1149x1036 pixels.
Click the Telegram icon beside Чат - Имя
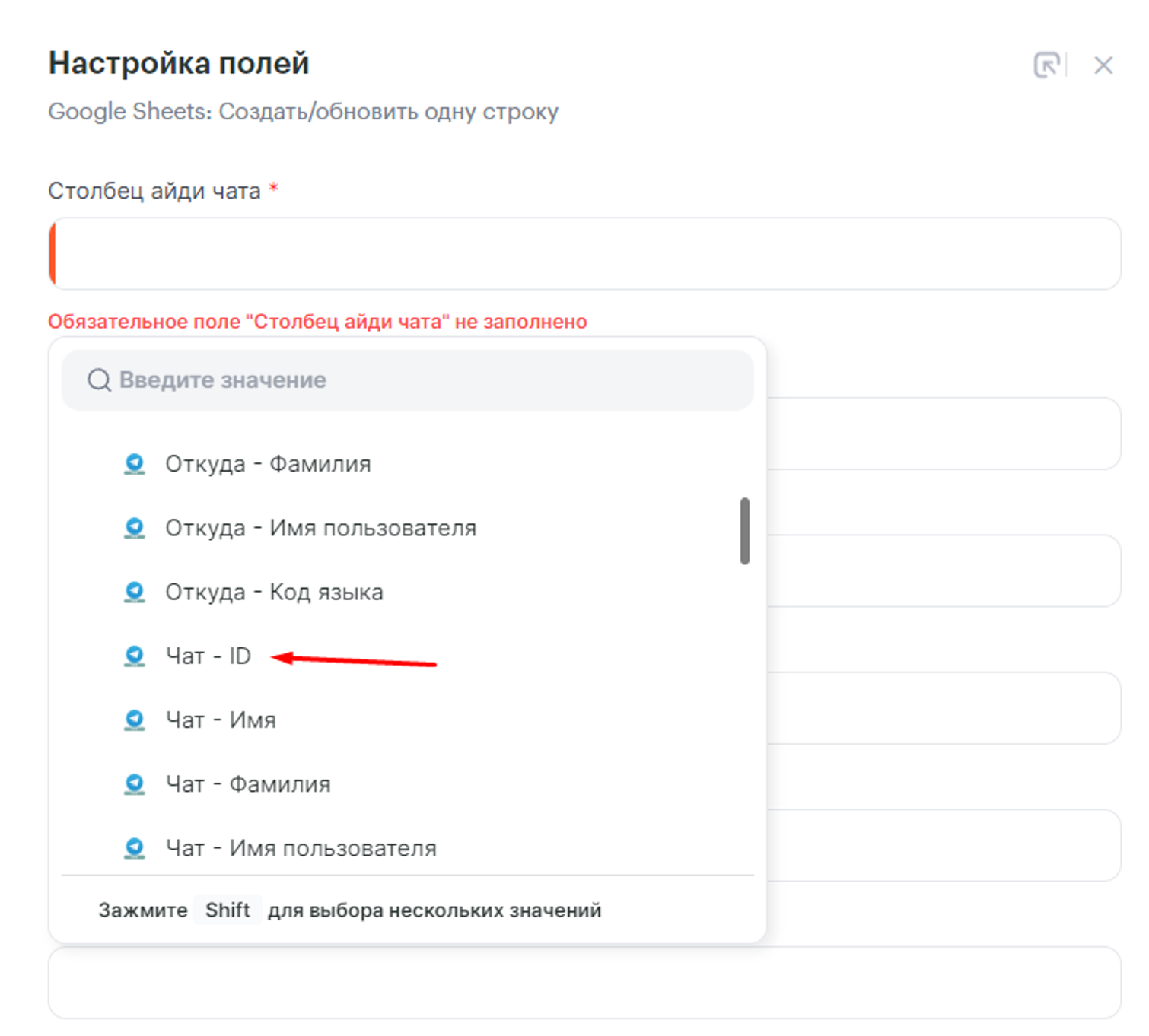tap(135, 720)
